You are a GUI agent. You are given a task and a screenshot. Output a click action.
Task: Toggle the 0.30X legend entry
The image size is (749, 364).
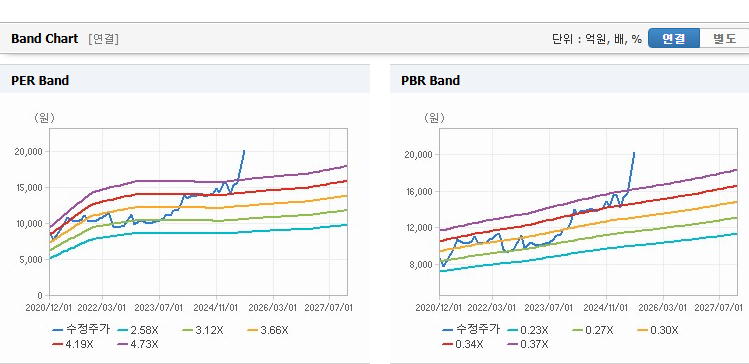tap(658, 330)
